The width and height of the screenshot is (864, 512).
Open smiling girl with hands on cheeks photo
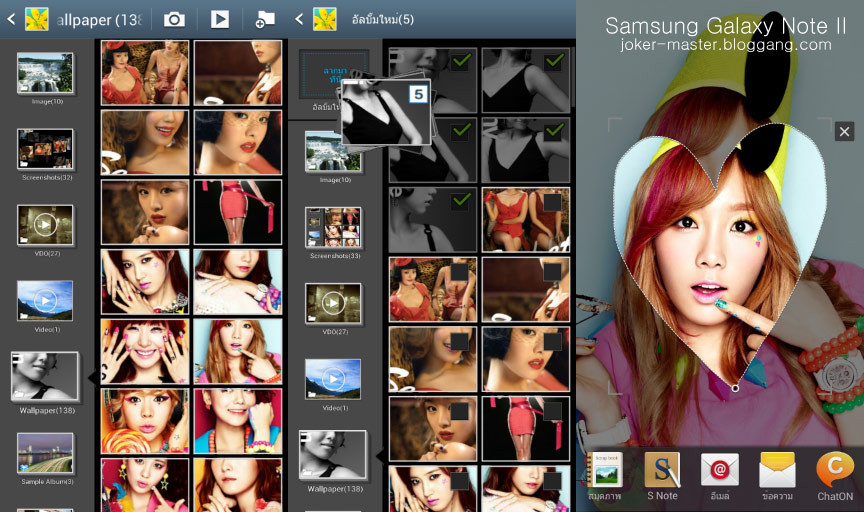[145, 352]
